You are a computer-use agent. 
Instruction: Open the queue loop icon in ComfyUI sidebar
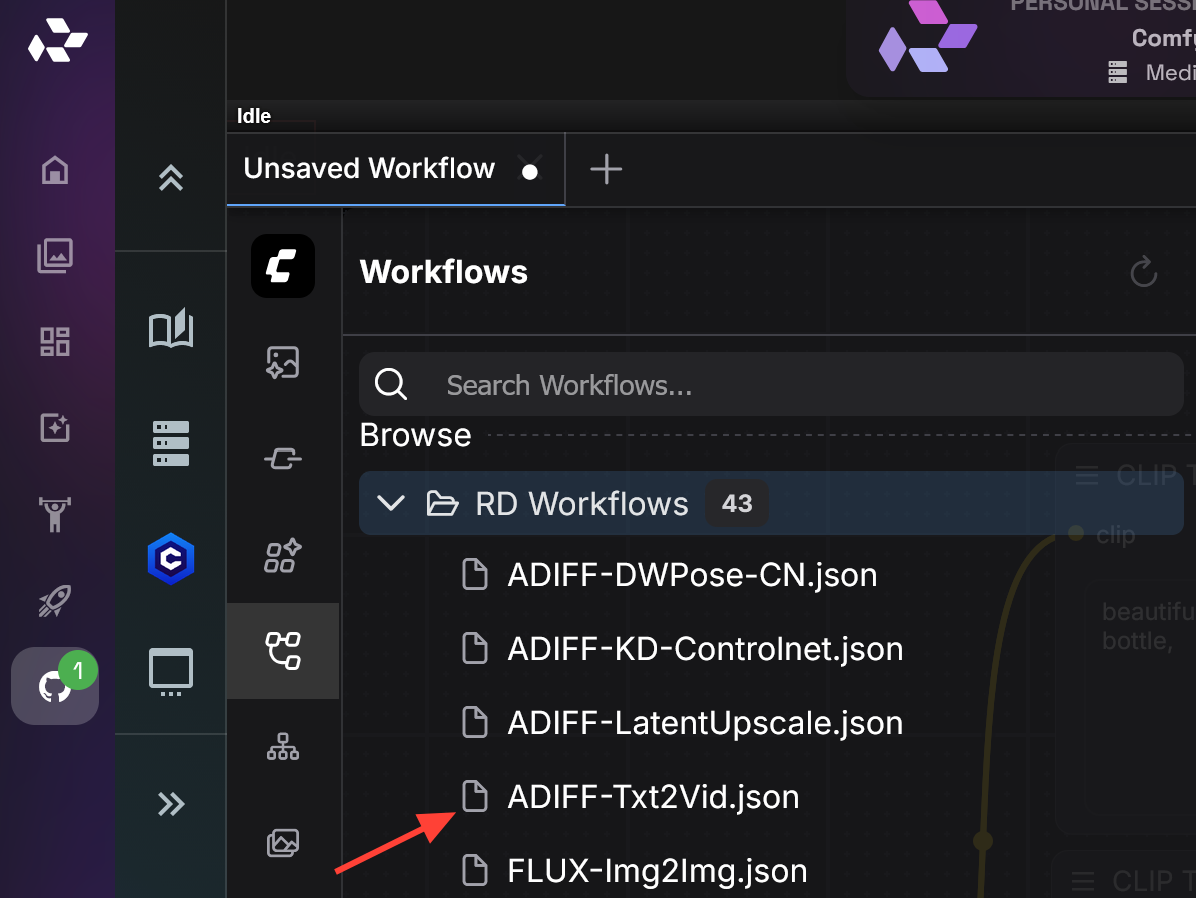click(283, 459)
